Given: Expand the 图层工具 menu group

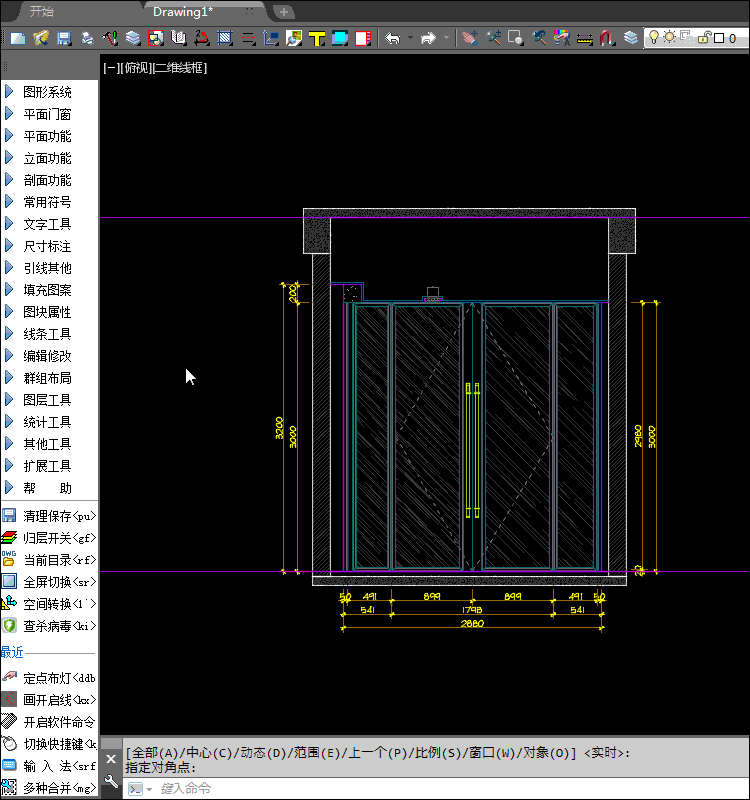Looking at the screenshot, I should (49, 400).
